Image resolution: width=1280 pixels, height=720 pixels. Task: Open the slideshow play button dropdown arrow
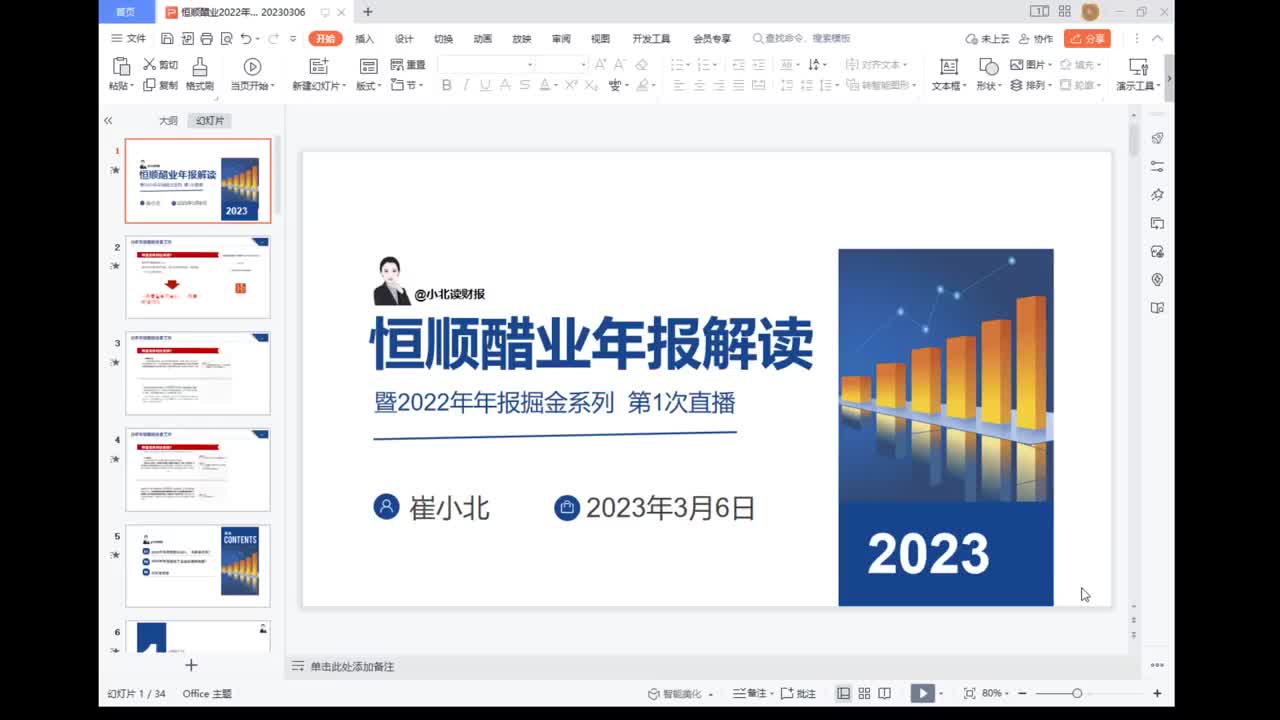coord(942,693)
